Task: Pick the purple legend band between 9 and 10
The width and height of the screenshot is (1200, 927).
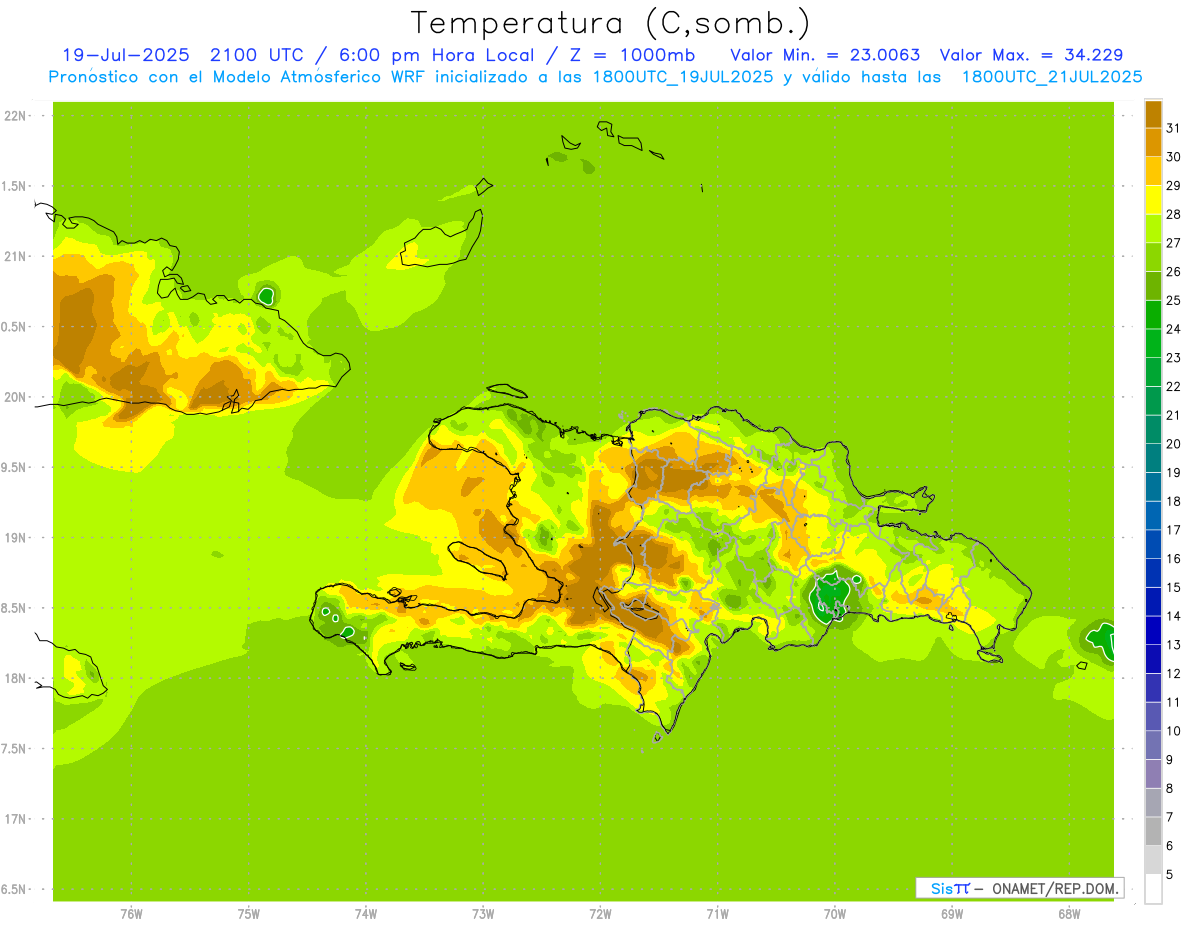Action: coord(1153,745)
